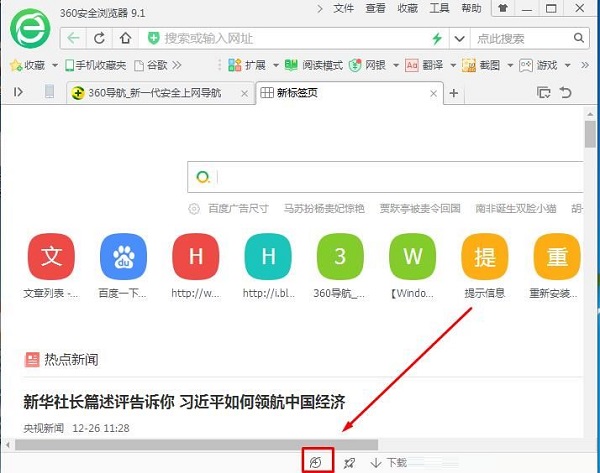This screenshot has height=473, width=600.
Task: Open the 截图 screenshot dropdown arrow
Action: click(509, 65)
